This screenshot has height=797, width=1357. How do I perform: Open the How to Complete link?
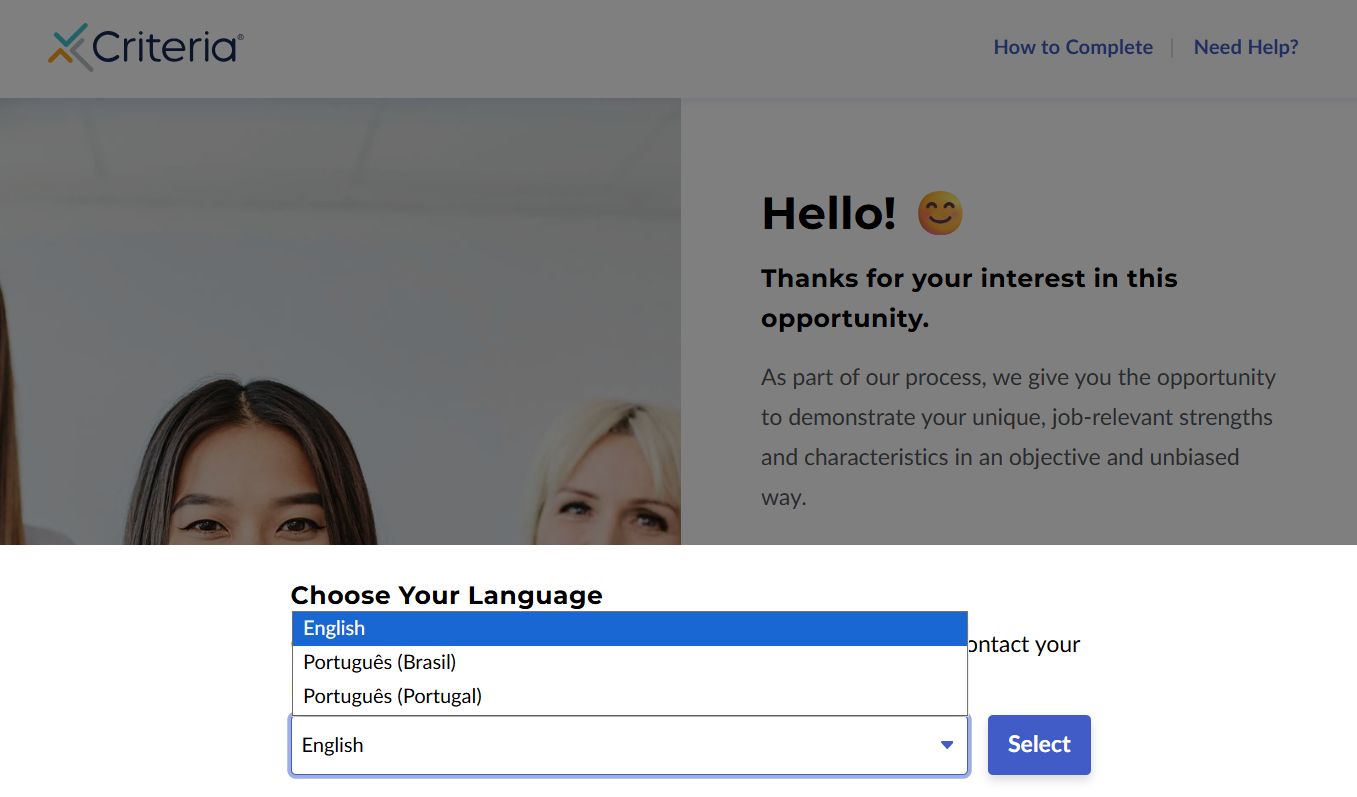tap(1073, 47)
